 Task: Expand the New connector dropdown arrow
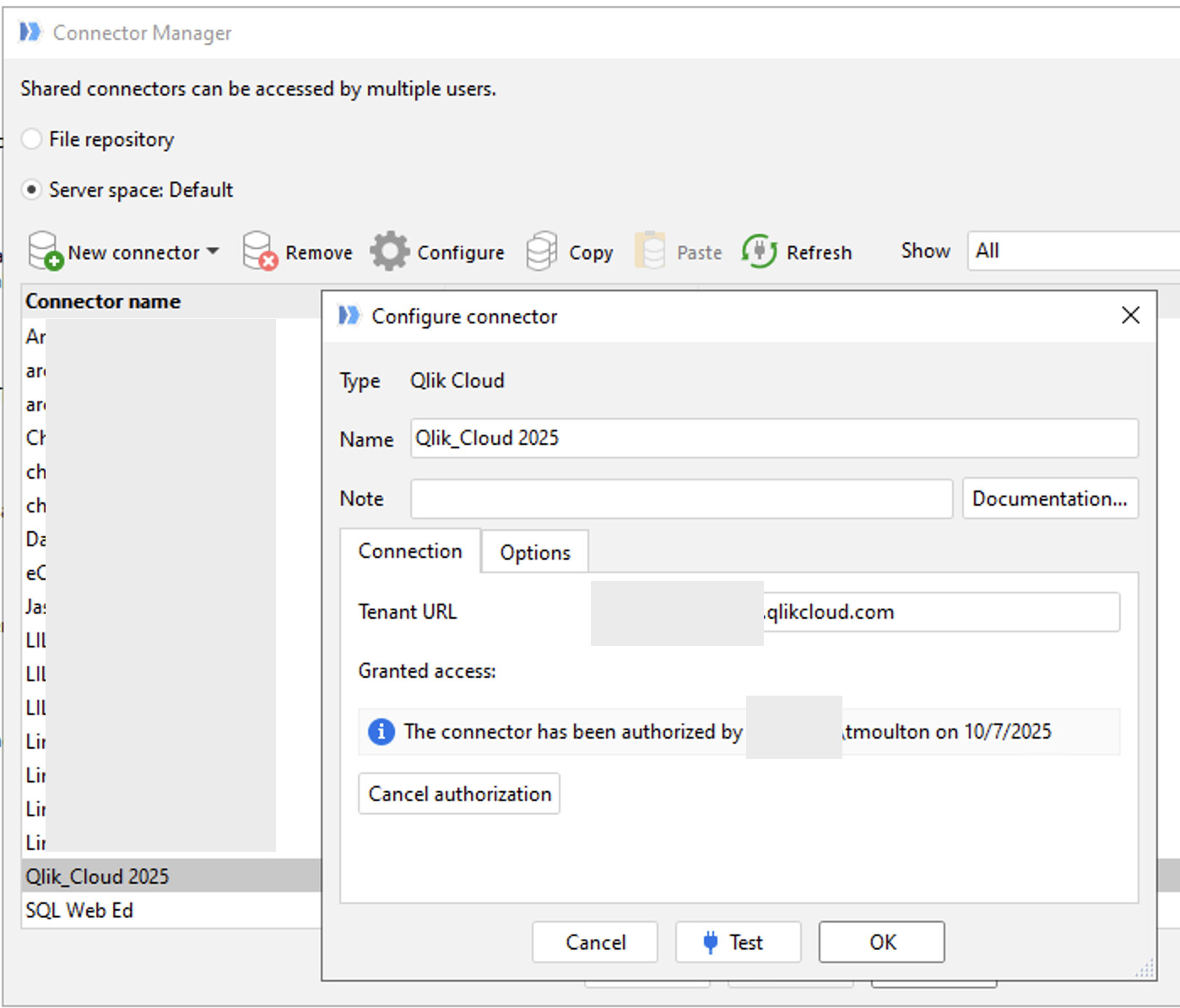(x=213, y=252)
